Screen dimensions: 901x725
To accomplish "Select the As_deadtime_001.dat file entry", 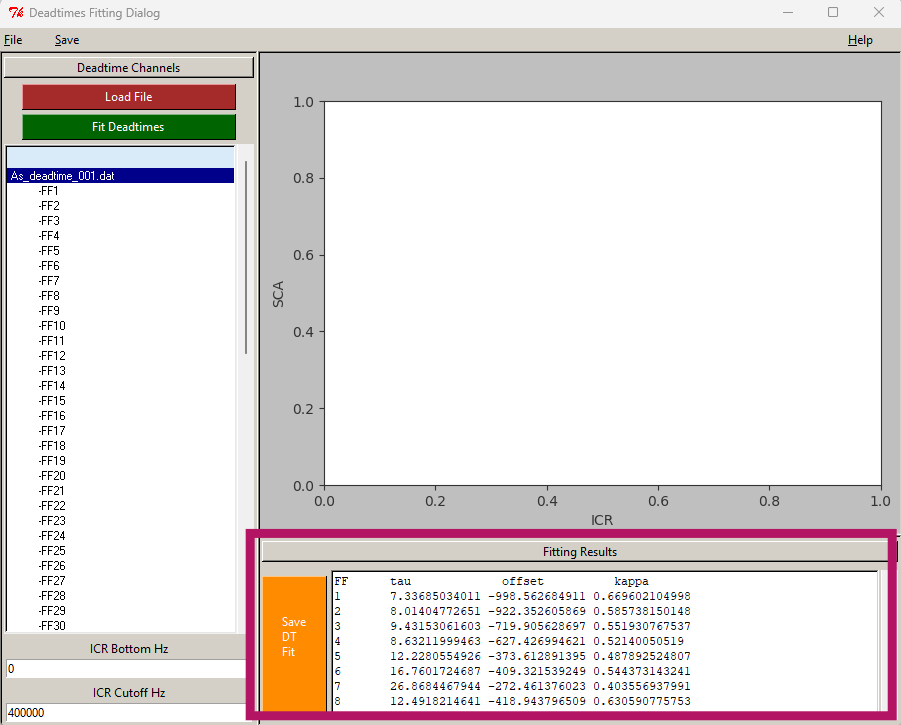I will tap(62, 176).
